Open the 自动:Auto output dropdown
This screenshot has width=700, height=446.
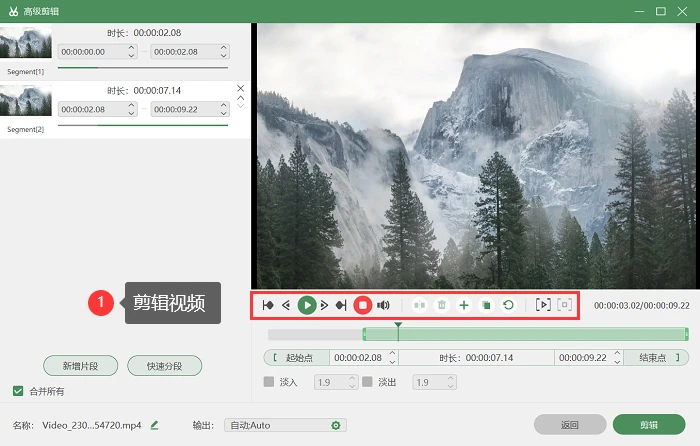tap(285, 425)
